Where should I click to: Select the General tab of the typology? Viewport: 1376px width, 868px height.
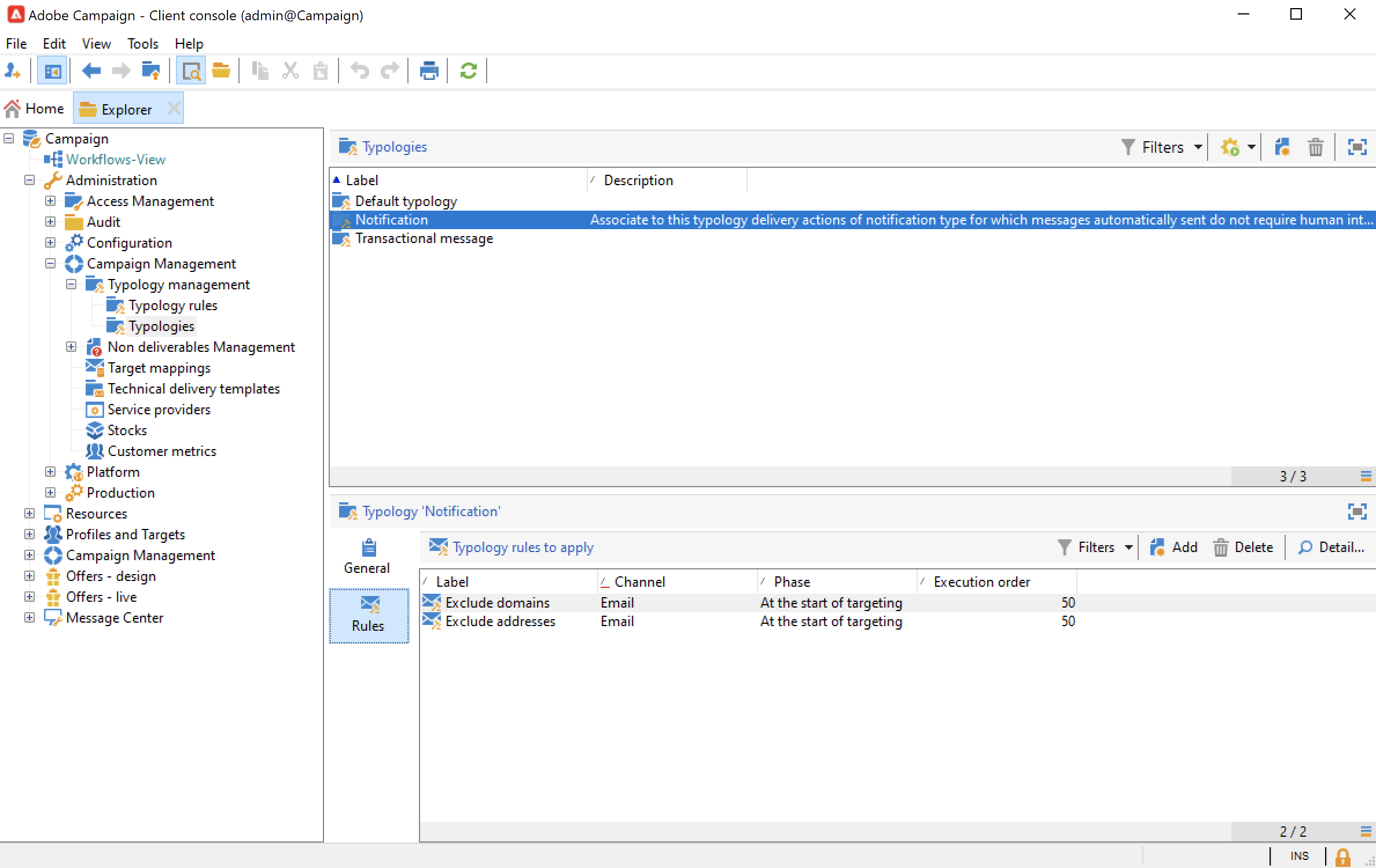click(x=367, y=557)
